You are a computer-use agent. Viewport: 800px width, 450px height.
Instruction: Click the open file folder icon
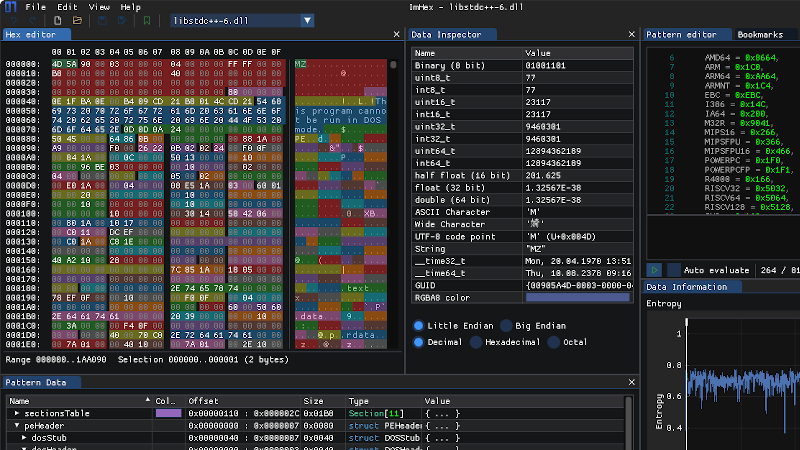77,20
